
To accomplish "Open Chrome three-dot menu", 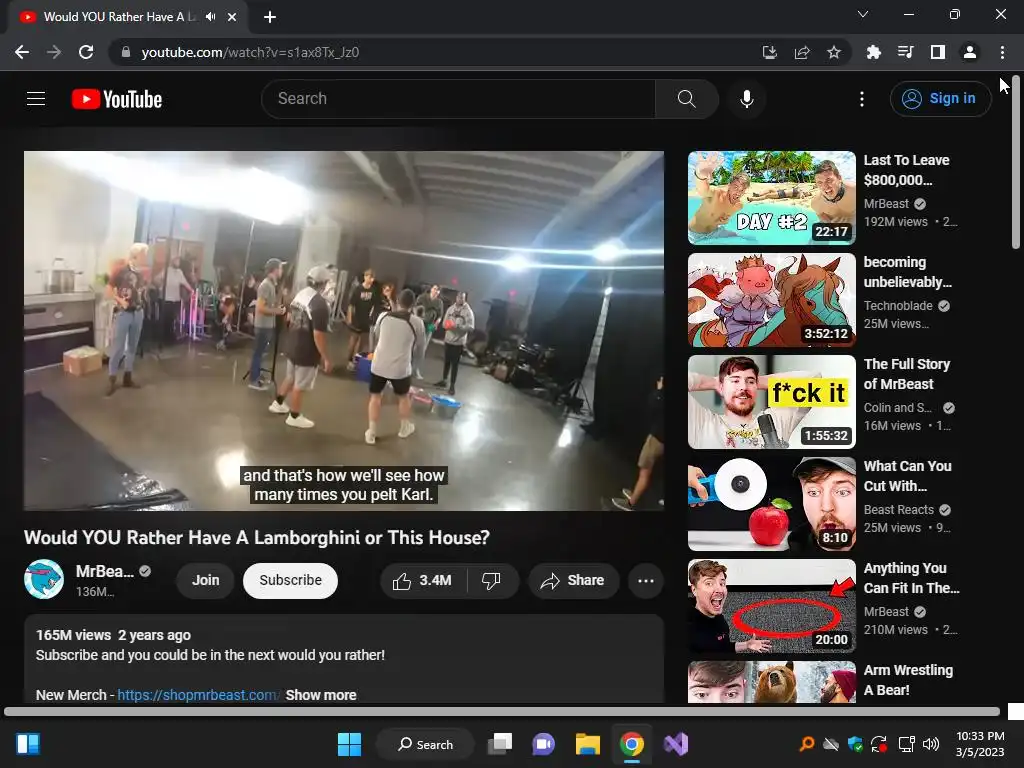I will pyautogui.click(x=1002, y=52).
